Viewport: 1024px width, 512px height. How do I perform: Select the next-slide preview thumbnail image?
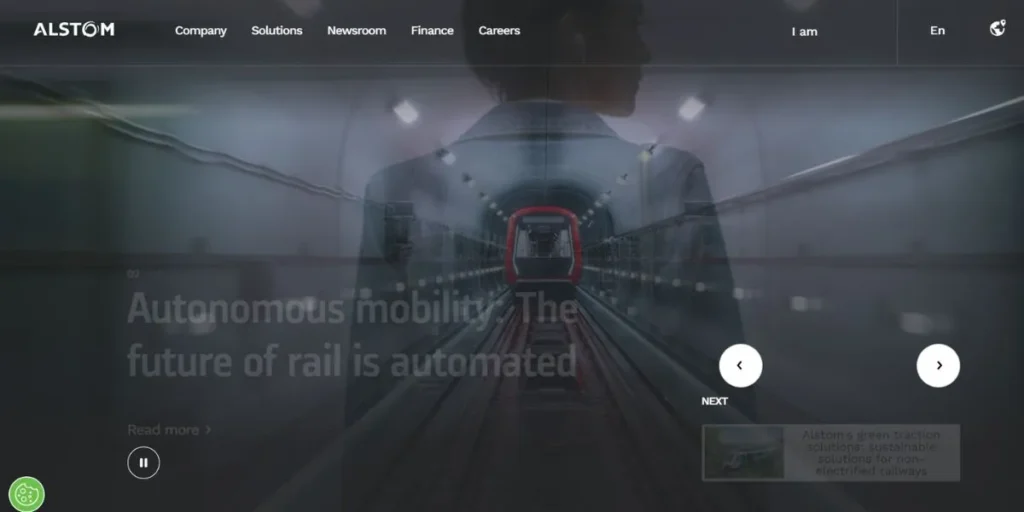[744, 452]
